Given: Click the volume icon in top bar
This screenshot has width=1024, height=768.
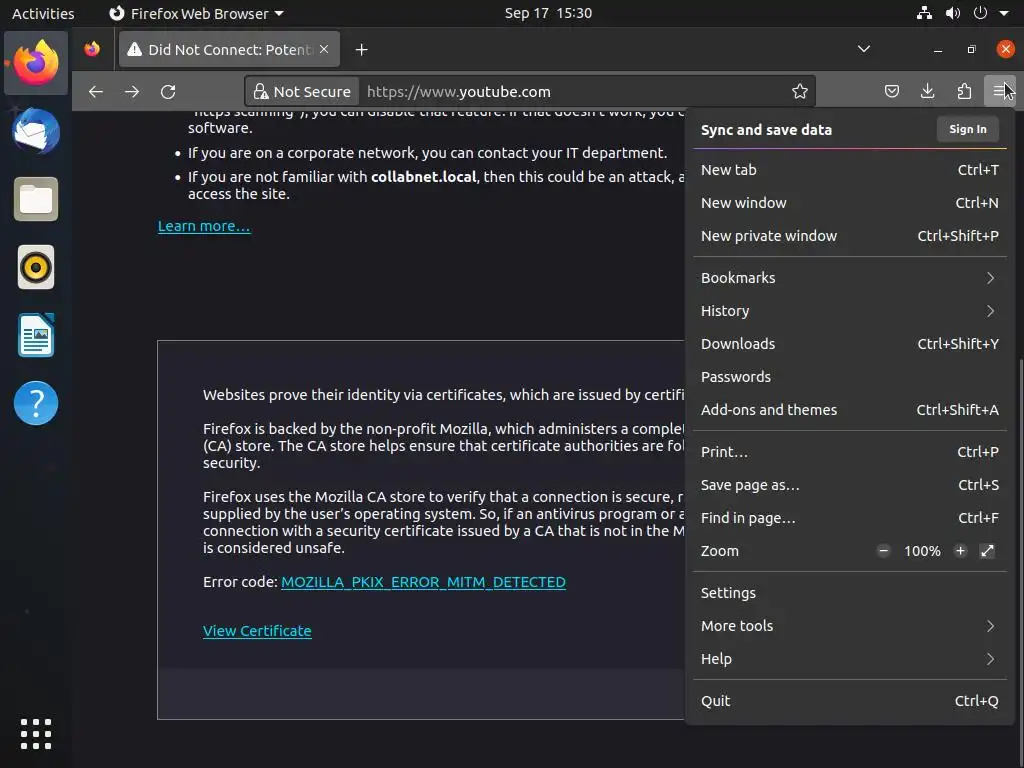Looking at the screenshot, I should click(x=953, y=13).
